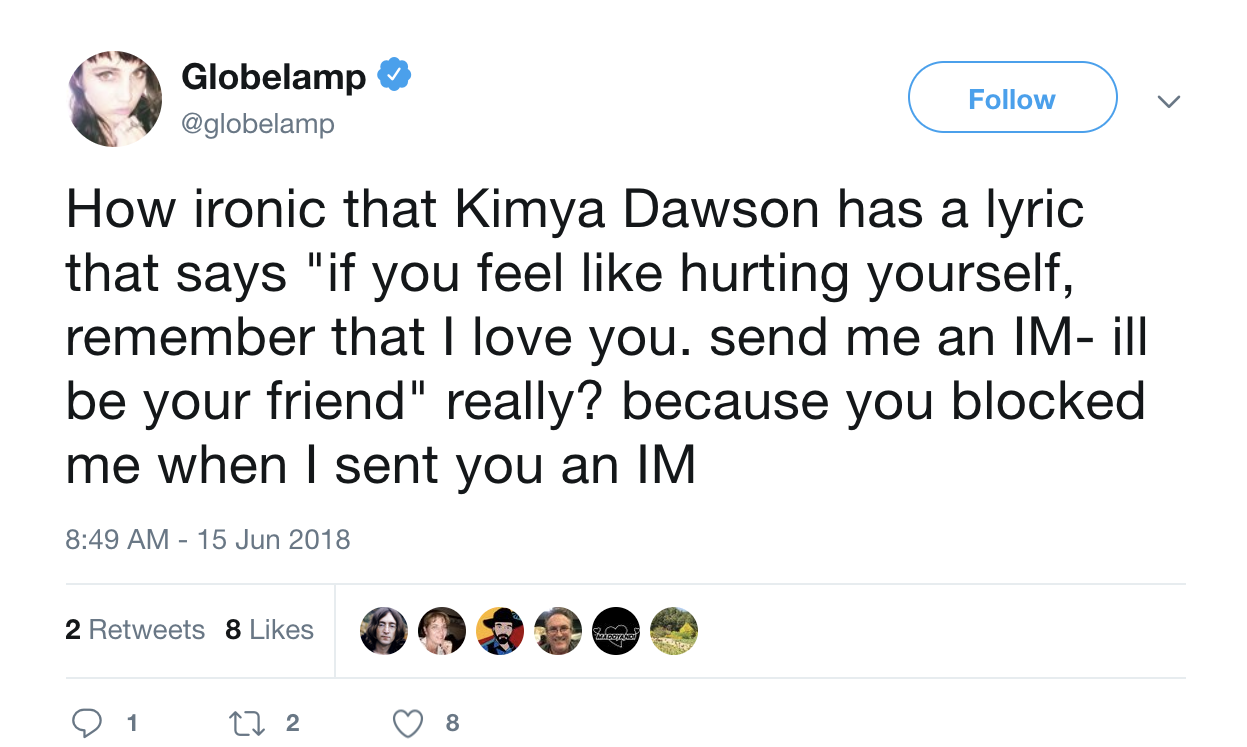Viewport: 1247px width, 747px height.
Task: Click the @globelamp handle
Action: point(258,124)
